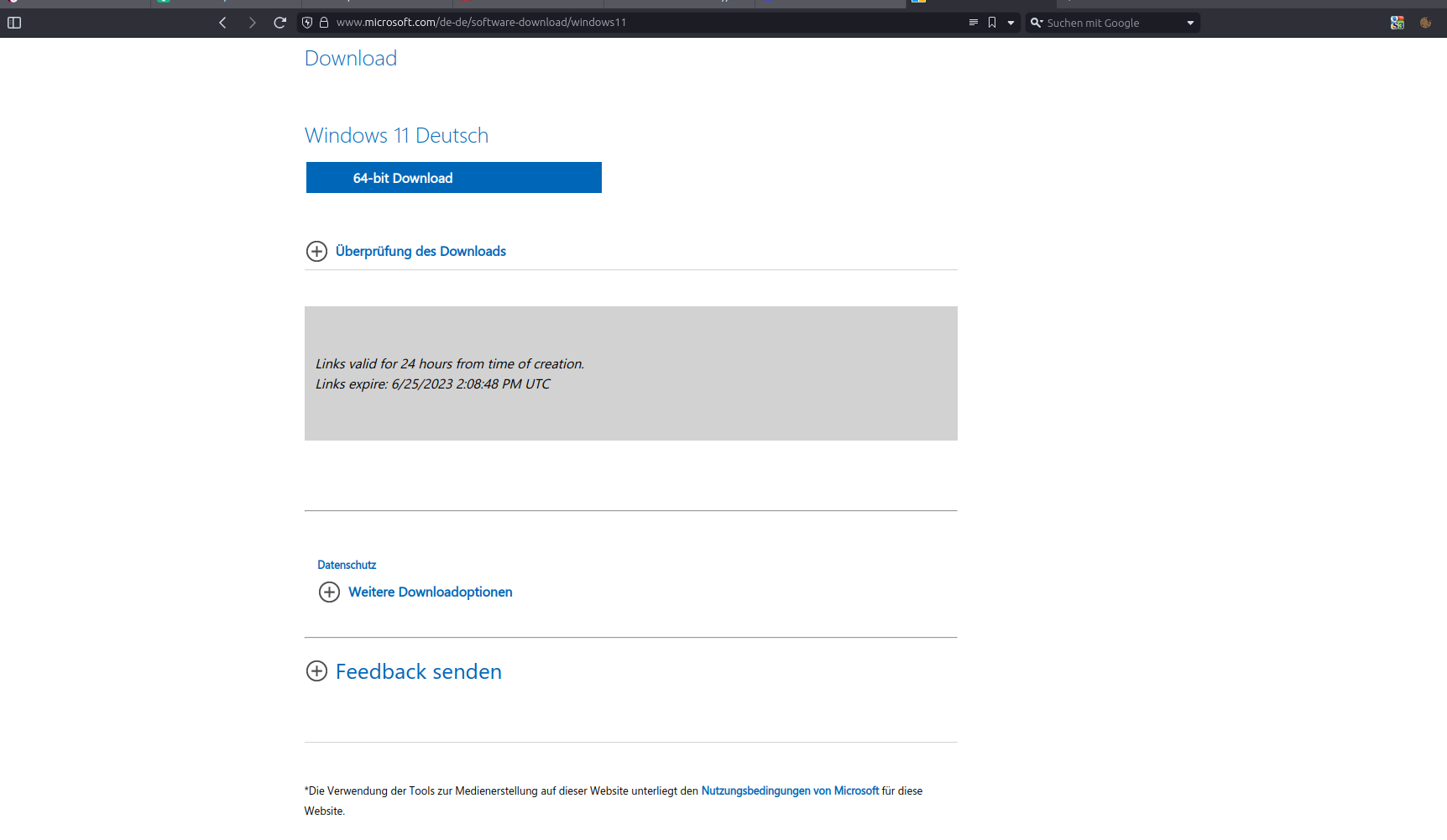Show site security lock information
This screenshot has width=1447, height=840.
click(324, 23)
